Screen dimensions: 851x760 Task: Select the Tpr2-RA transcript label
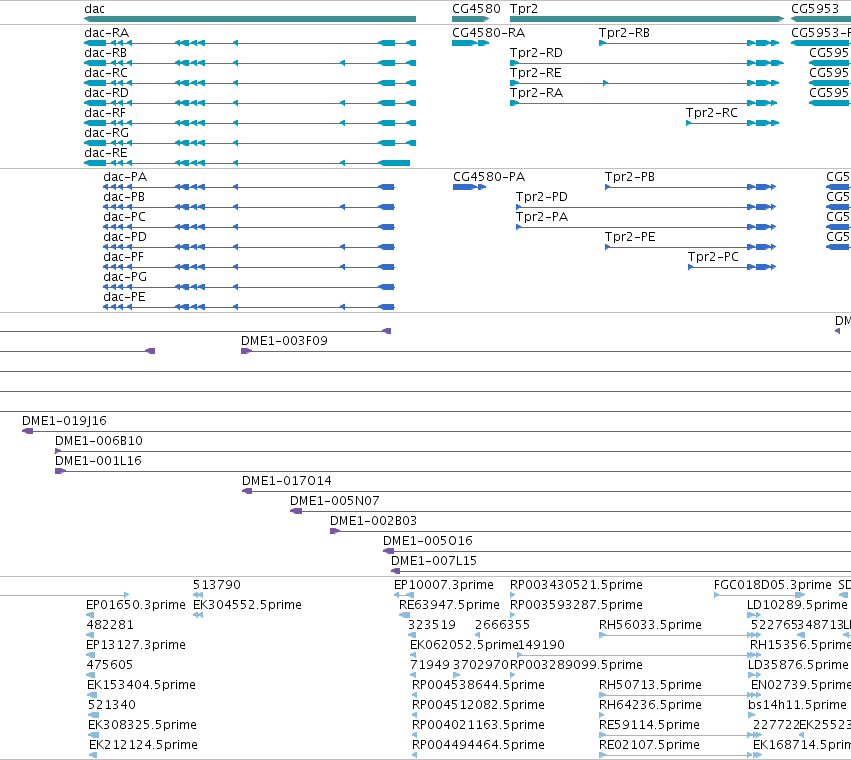click(x=536, y=93)
